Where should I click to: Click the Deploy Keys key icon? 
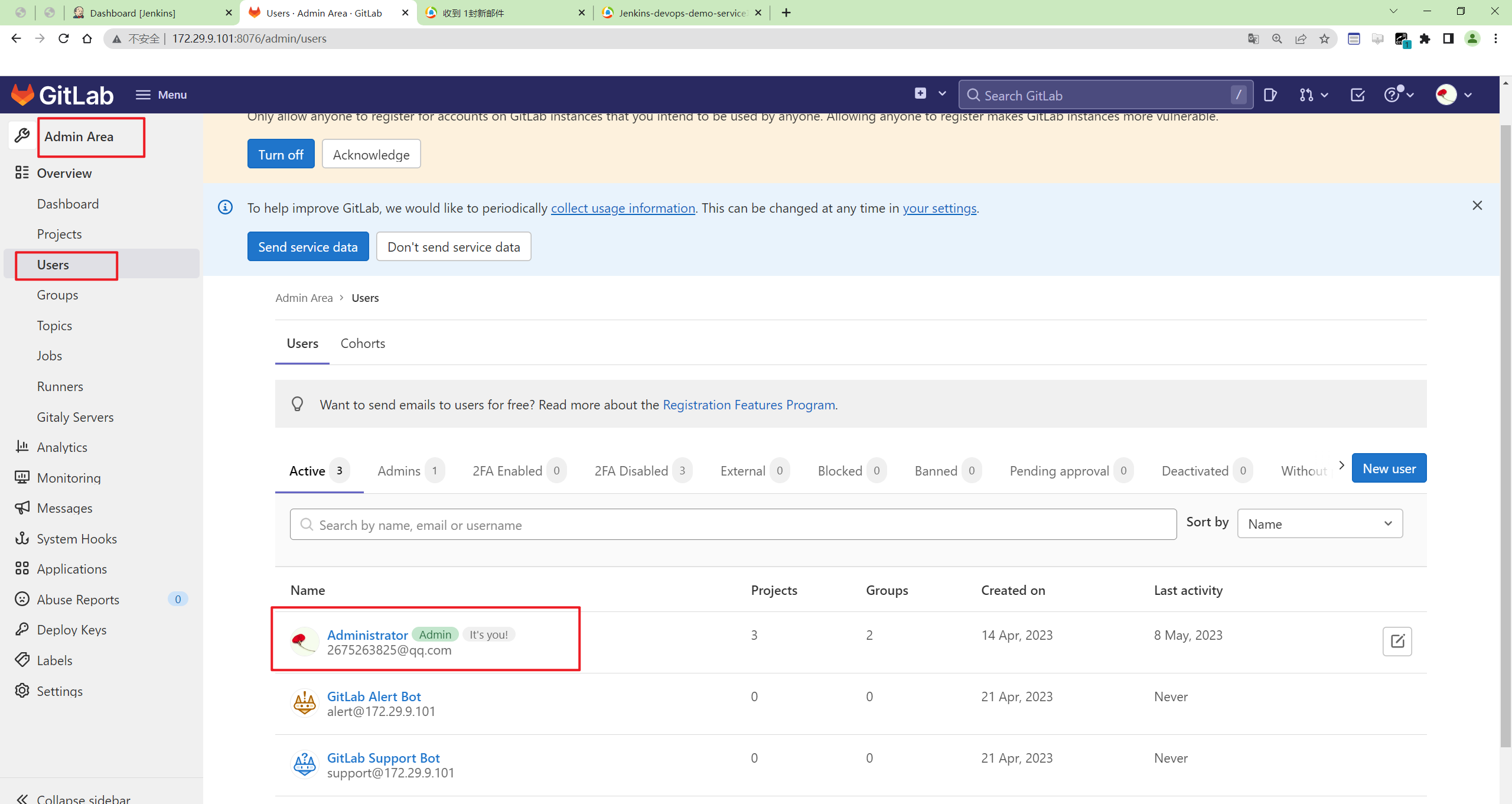click(22, 629)
